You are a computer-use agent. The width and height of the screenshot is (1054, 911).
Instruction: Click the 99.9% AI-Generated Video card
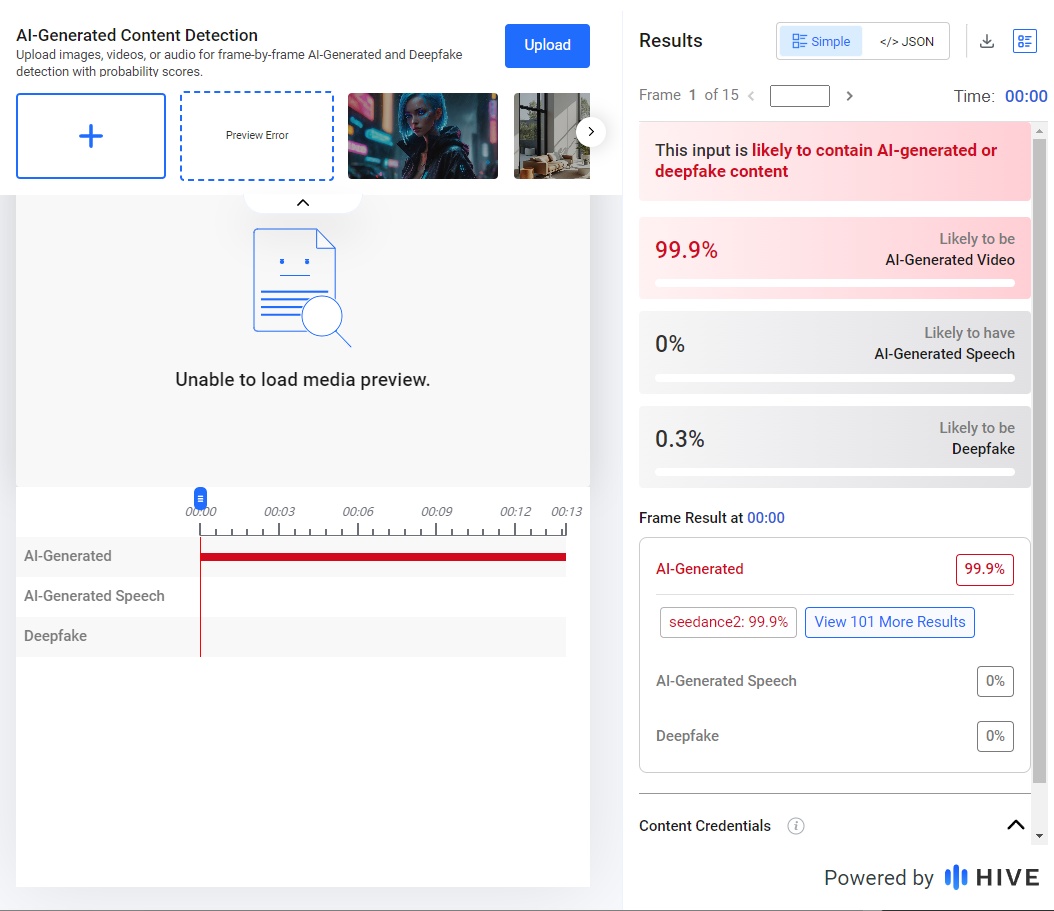tap(834, 258)
